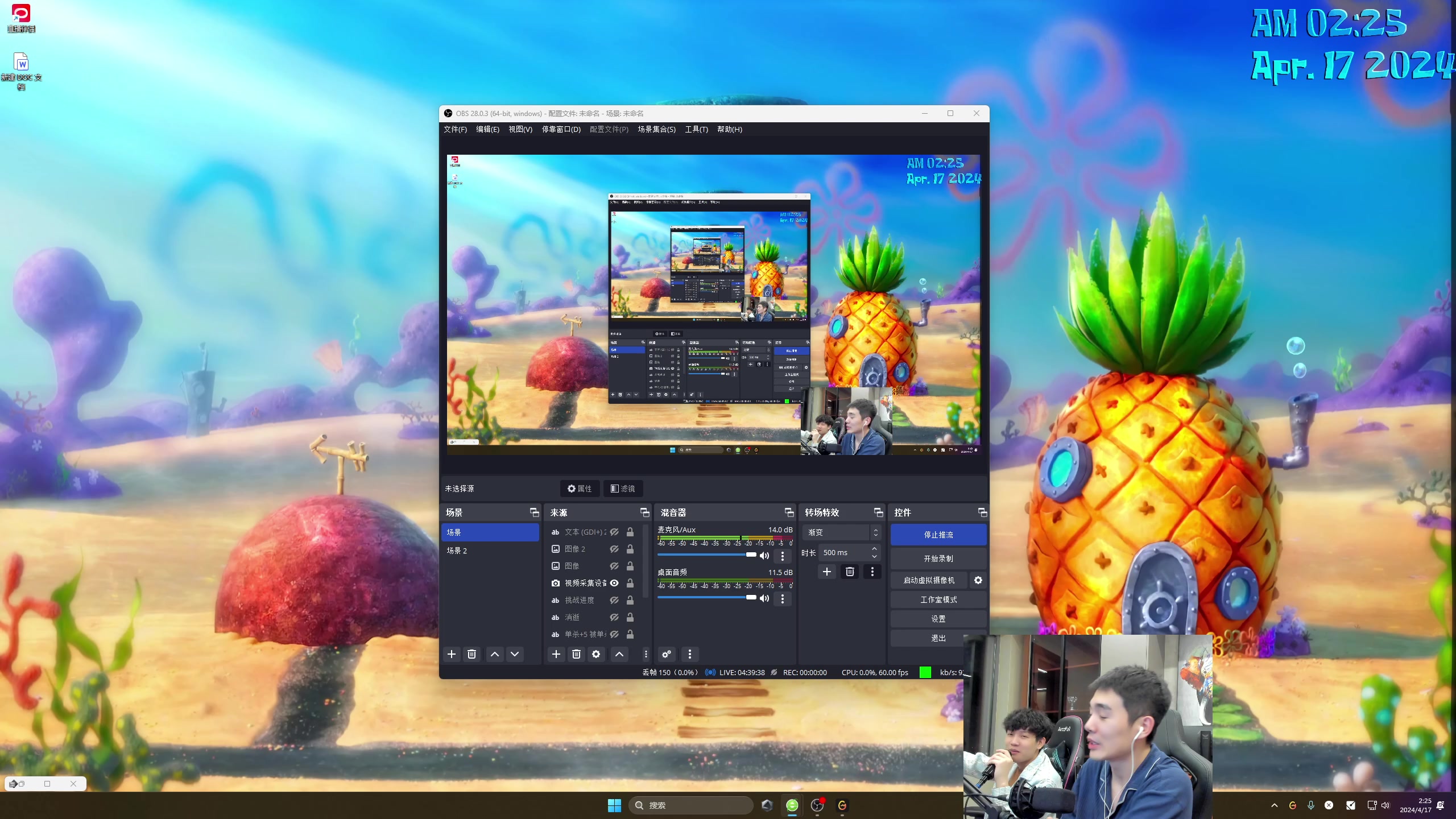Screen dimensions: 1456x819
Task: Move the scene up with the up arrow
Action: (495, 654)
